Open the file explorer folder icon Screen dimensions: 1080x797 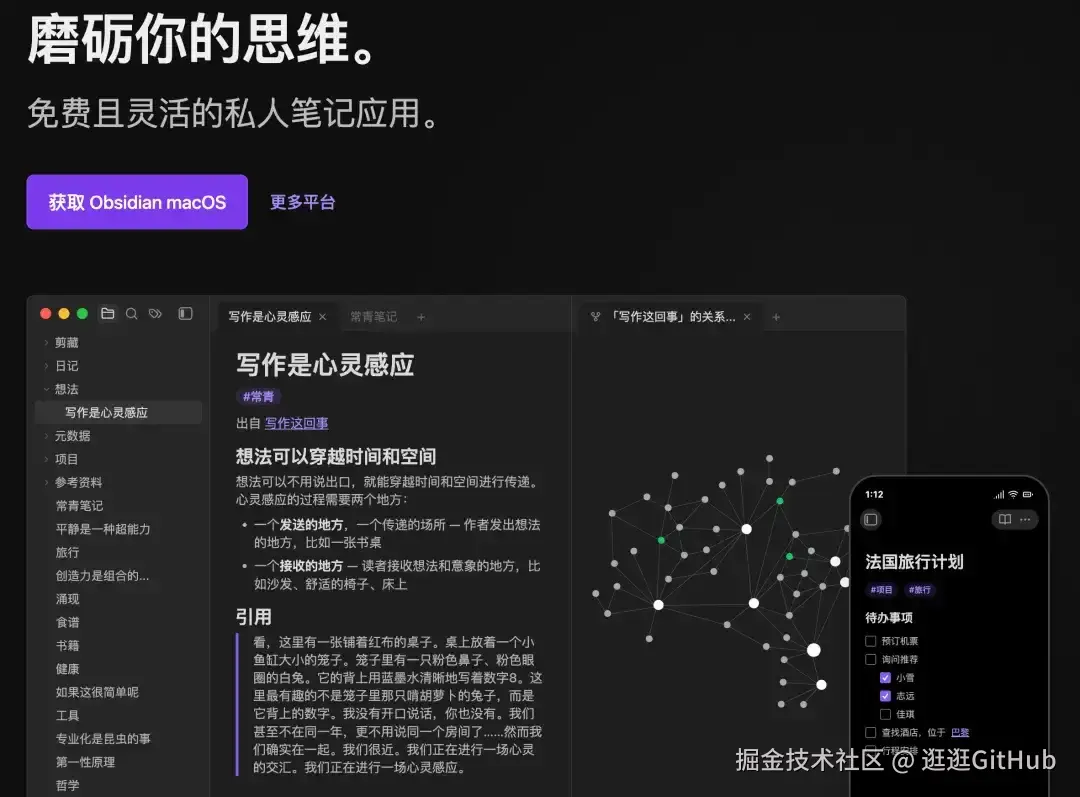tap(107, 313)
